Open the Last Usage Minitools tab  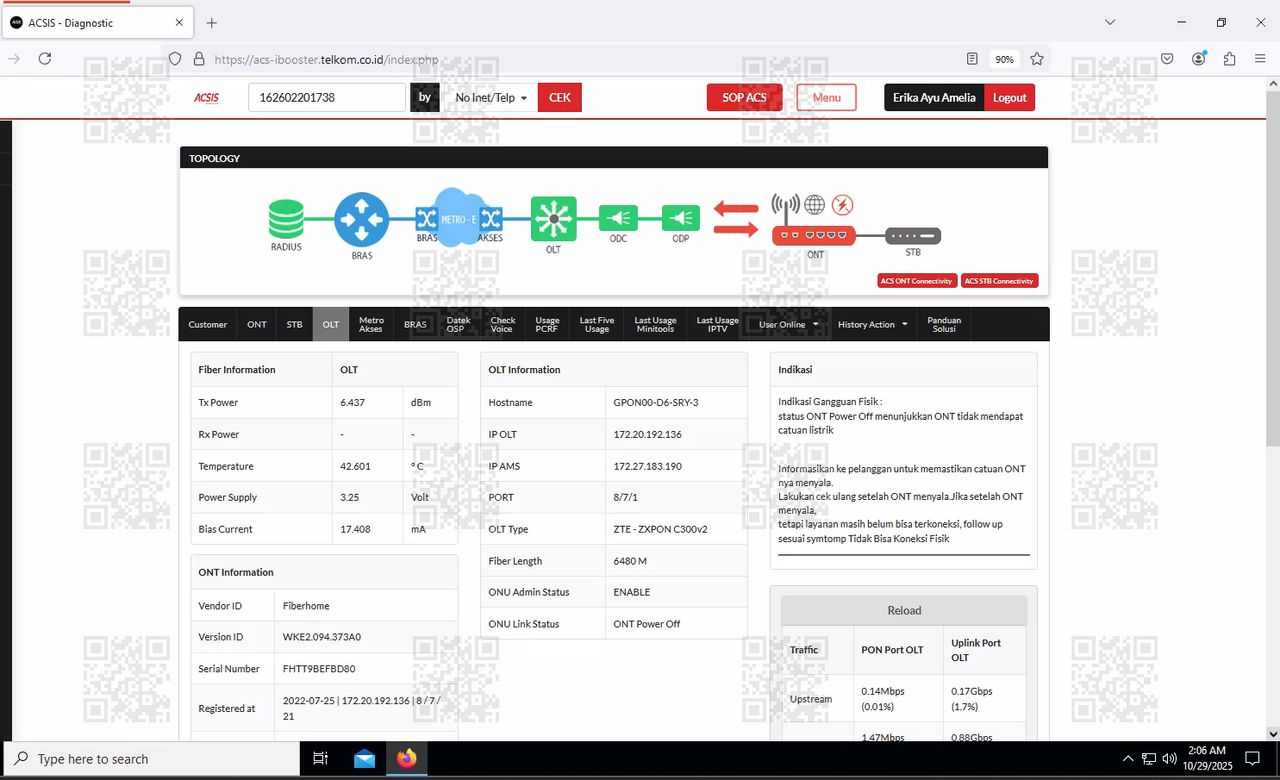pyautogui.click(x=655, y=324)
